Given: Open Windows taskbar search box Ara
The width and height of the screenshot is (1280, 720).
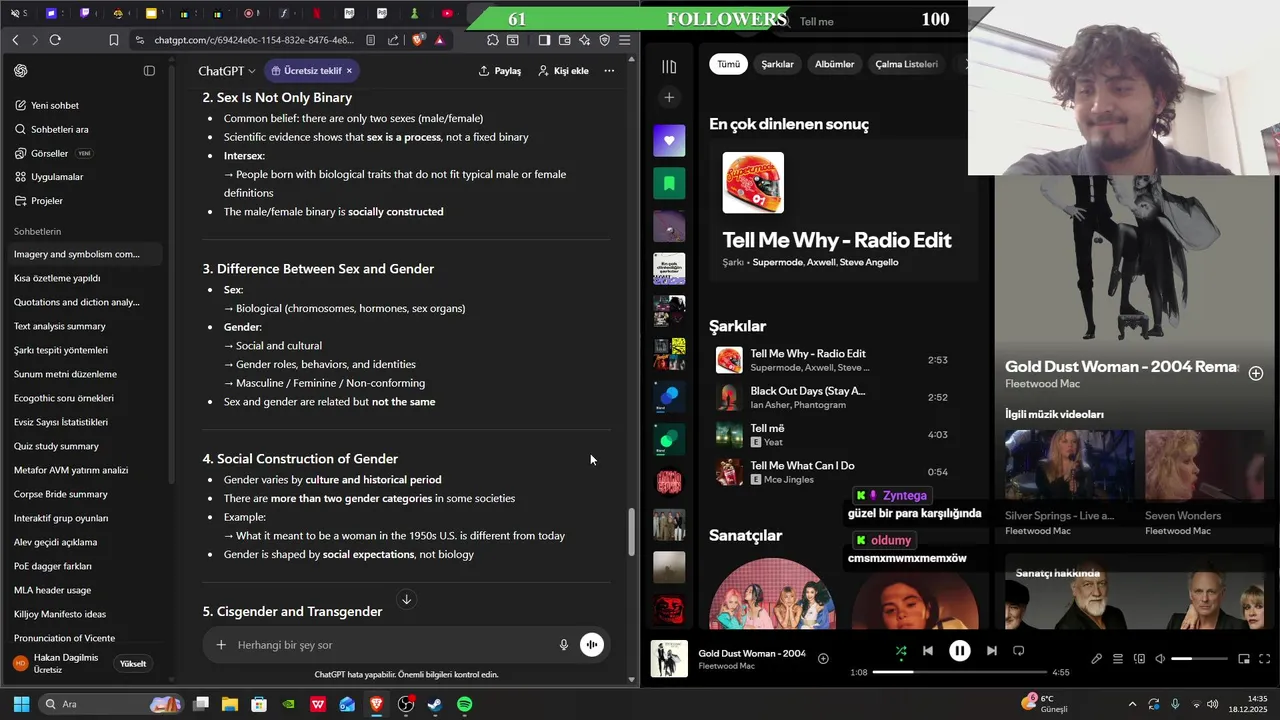Looking at the screenshot, I should 110,704.
